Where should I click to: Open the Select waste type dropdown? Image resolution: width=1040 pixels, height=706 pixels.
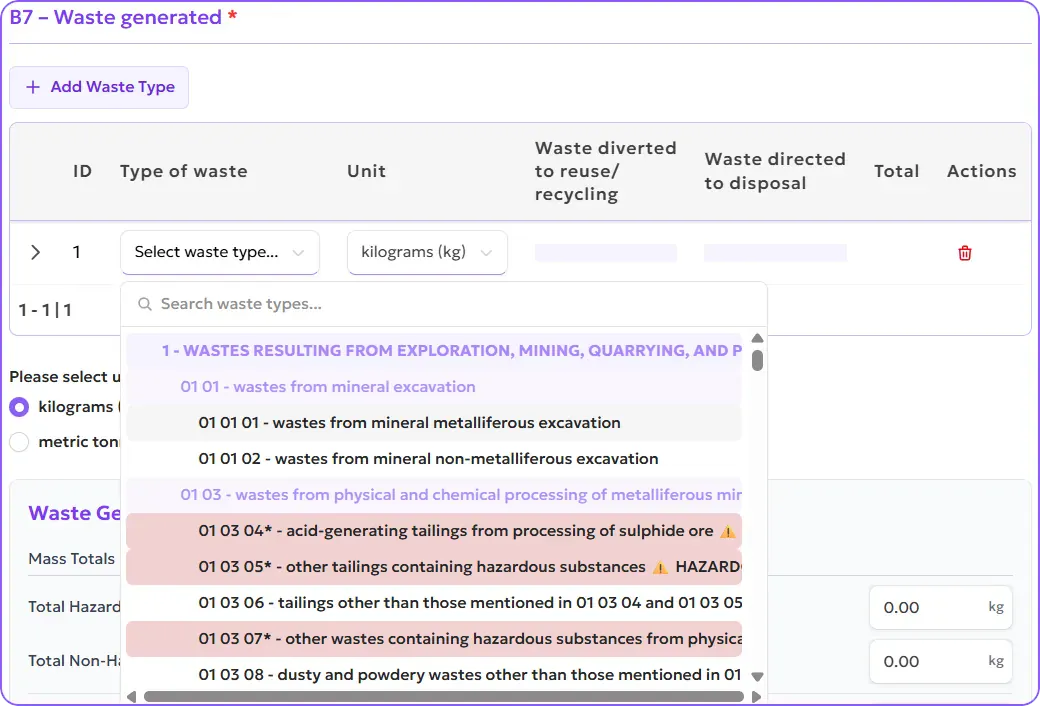(220, 252)
